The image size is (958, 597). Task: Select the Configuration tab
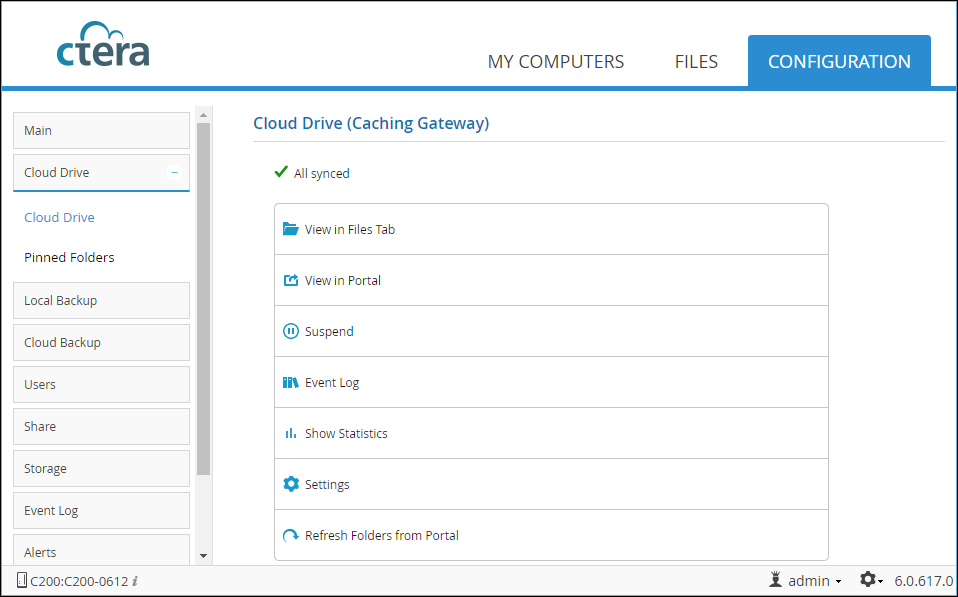(839, 61)
